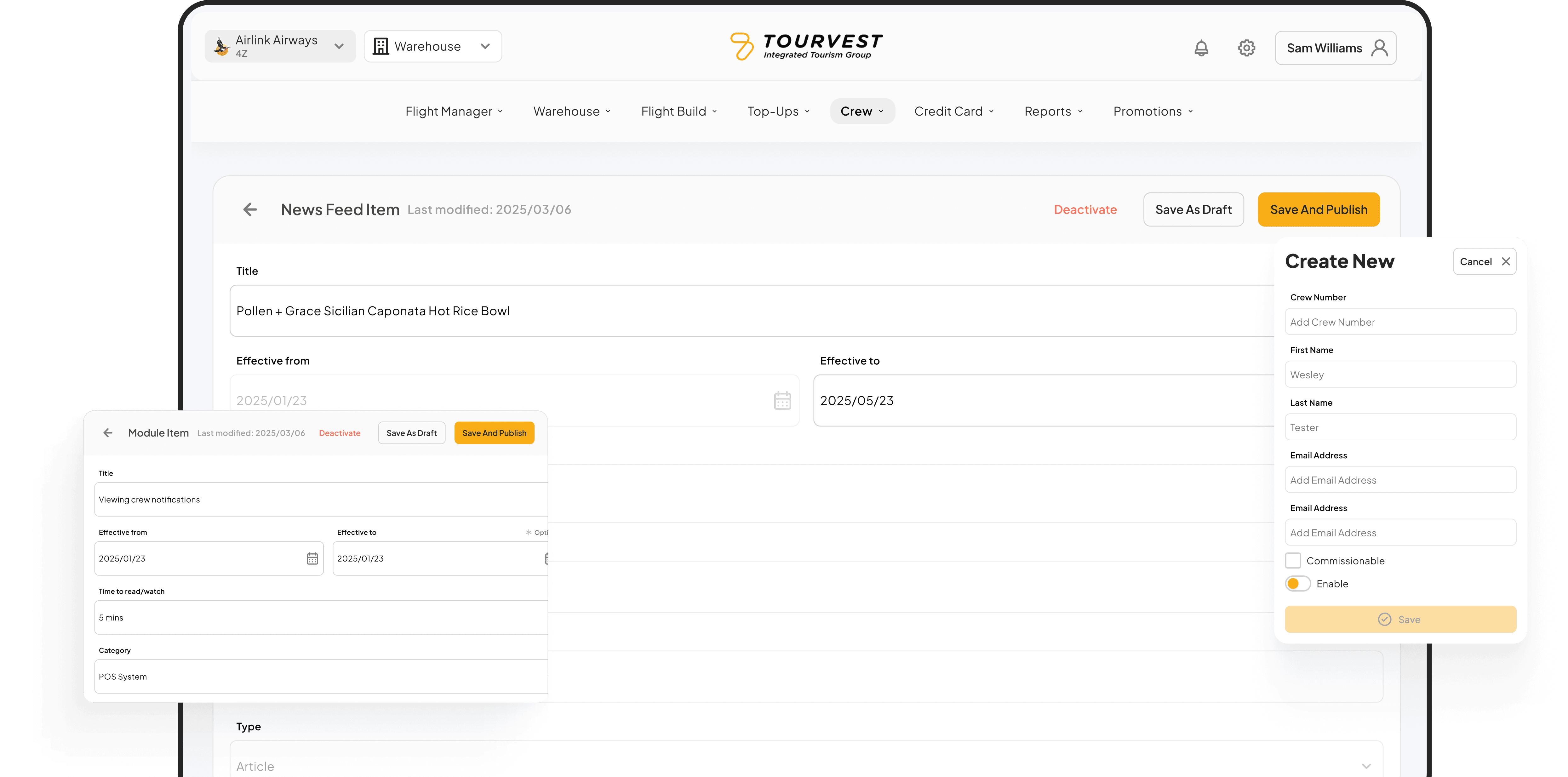Open notifications via the bell icon
Screen dimensions: 1568x777
(1201, 48)
